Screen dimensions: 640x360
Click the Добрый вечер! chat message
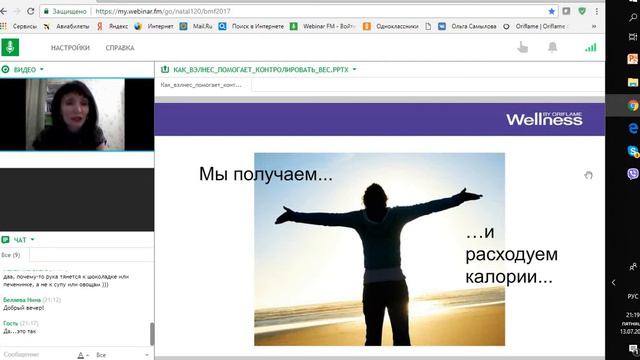[24, 308]
